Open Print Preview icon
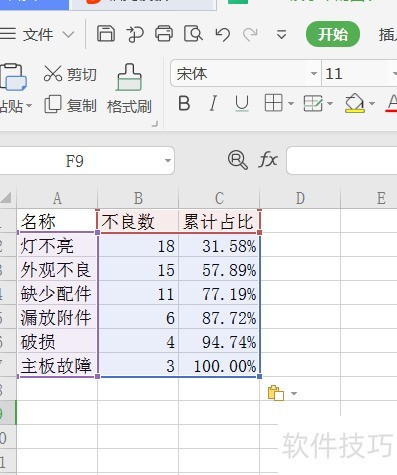 (193, 34)
